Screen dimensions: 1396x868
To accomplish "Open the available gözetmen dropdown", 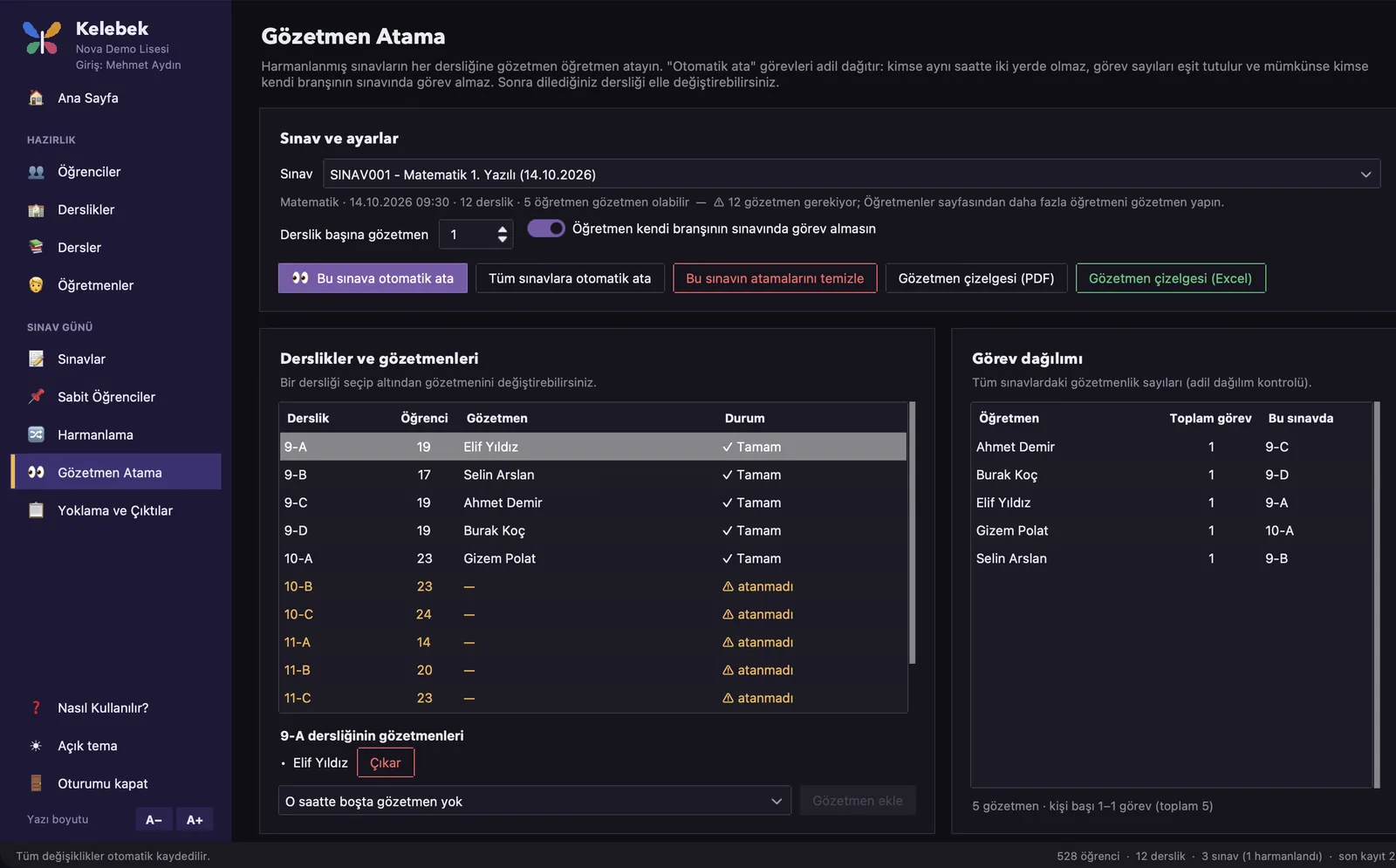I will point(535,801).
